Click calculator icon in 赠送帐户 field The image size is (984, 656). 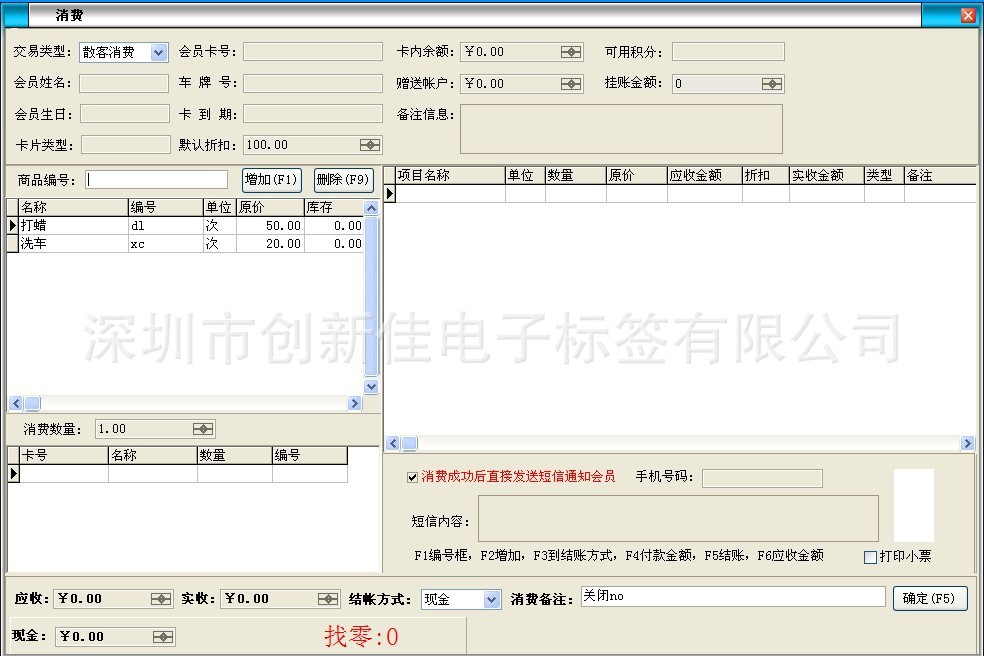point(570,84)
